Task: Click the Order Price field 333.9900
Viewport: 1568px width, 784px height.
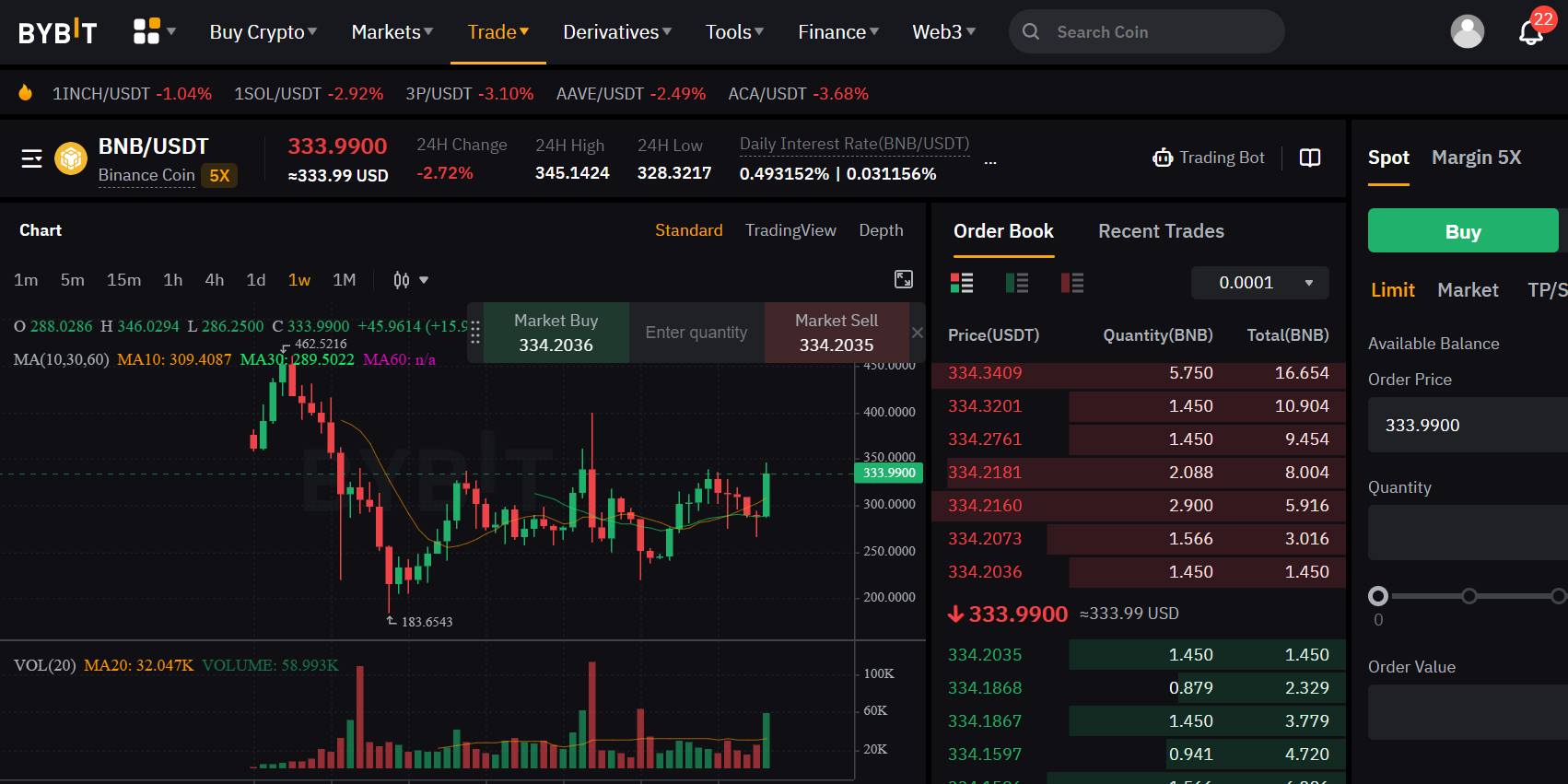Action: click(x=1468, y=426)
